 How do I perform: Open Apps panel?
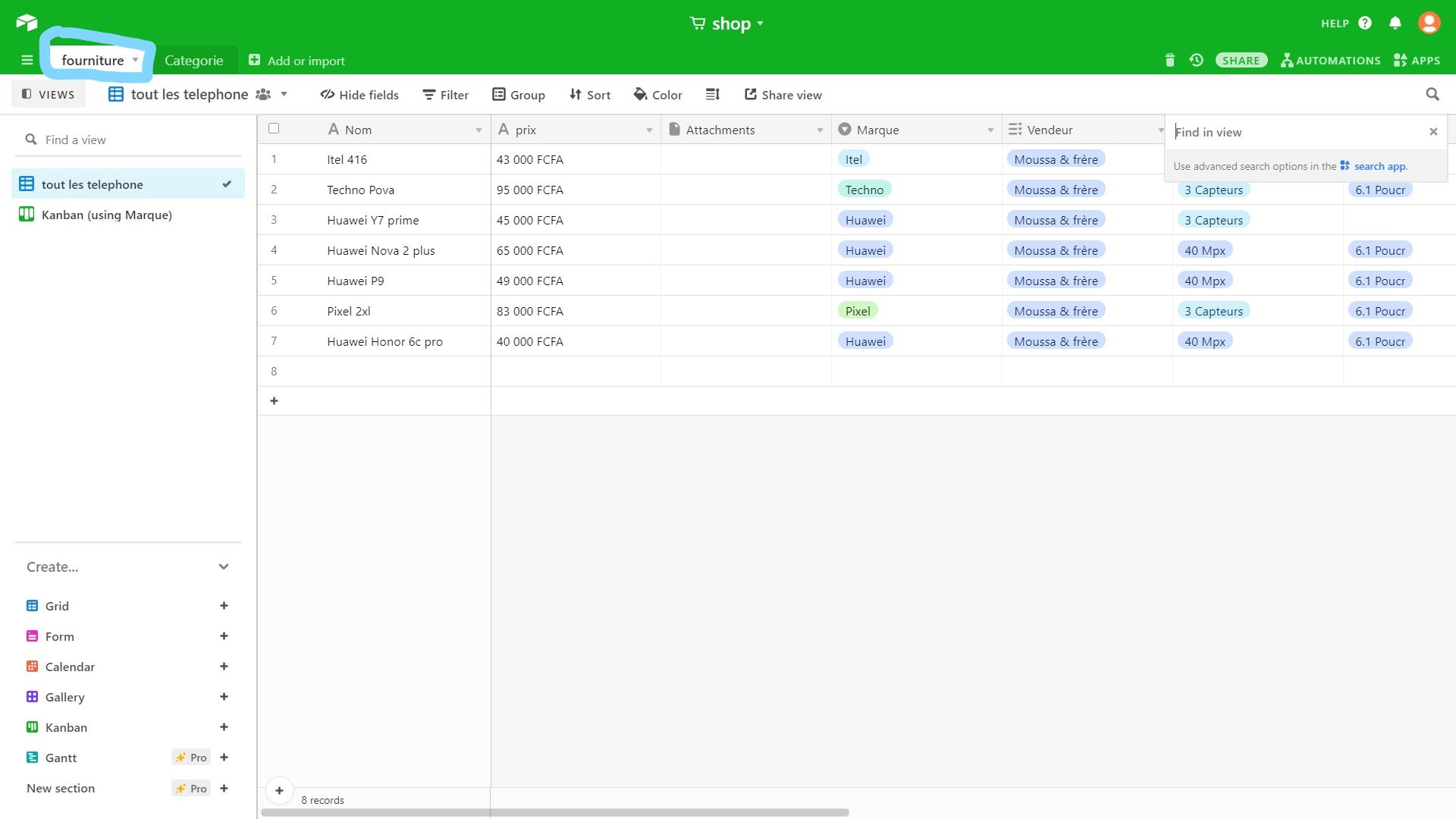coord(1417,61)
